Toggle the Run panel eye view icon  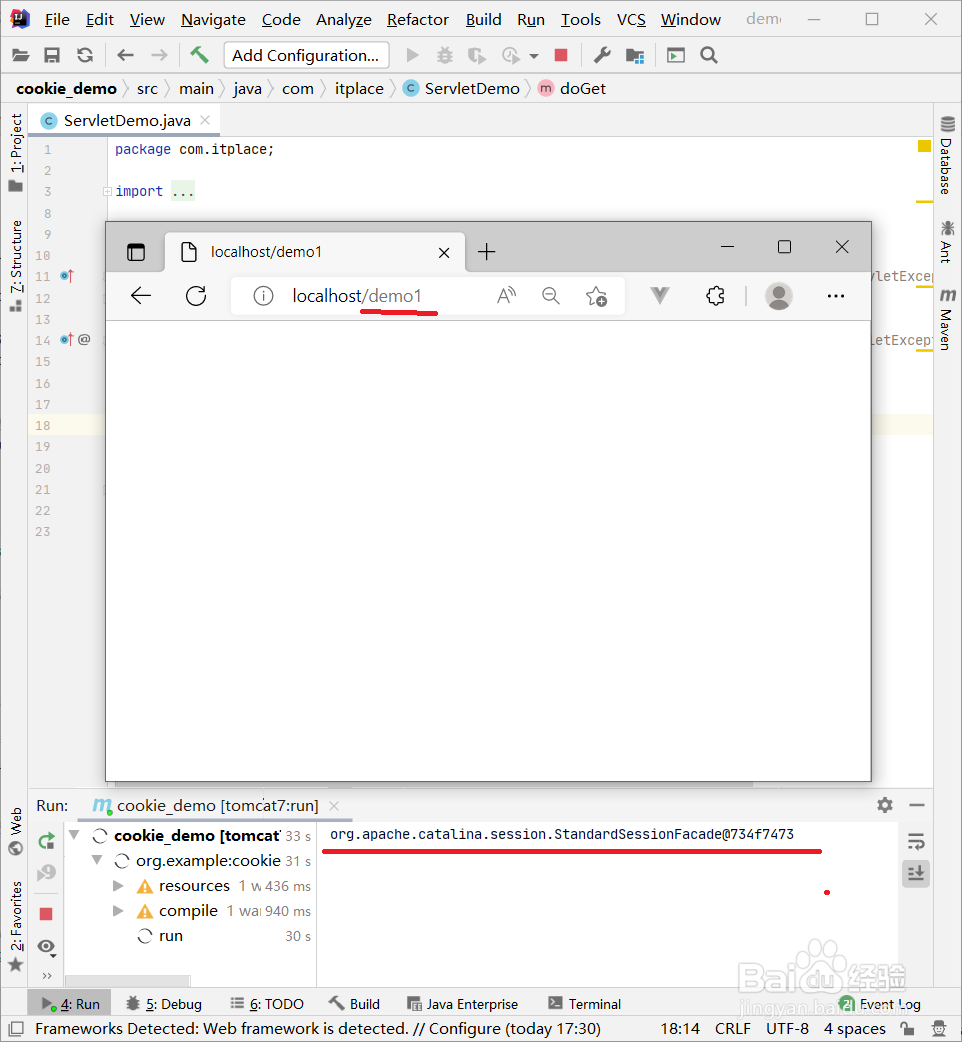(x=47, y=947)
